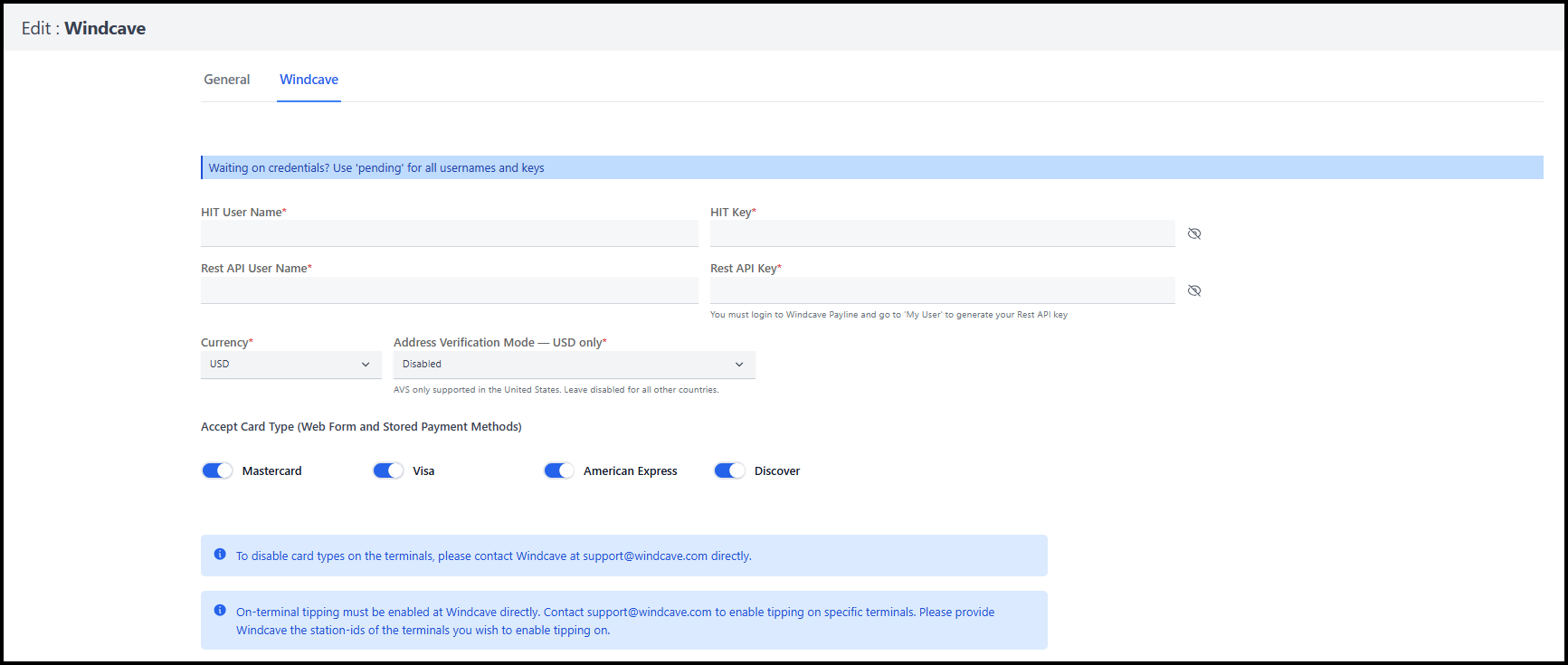Click the Address Verification chevron arrow
Screen dimensions: 1568x665
(739, 365)
